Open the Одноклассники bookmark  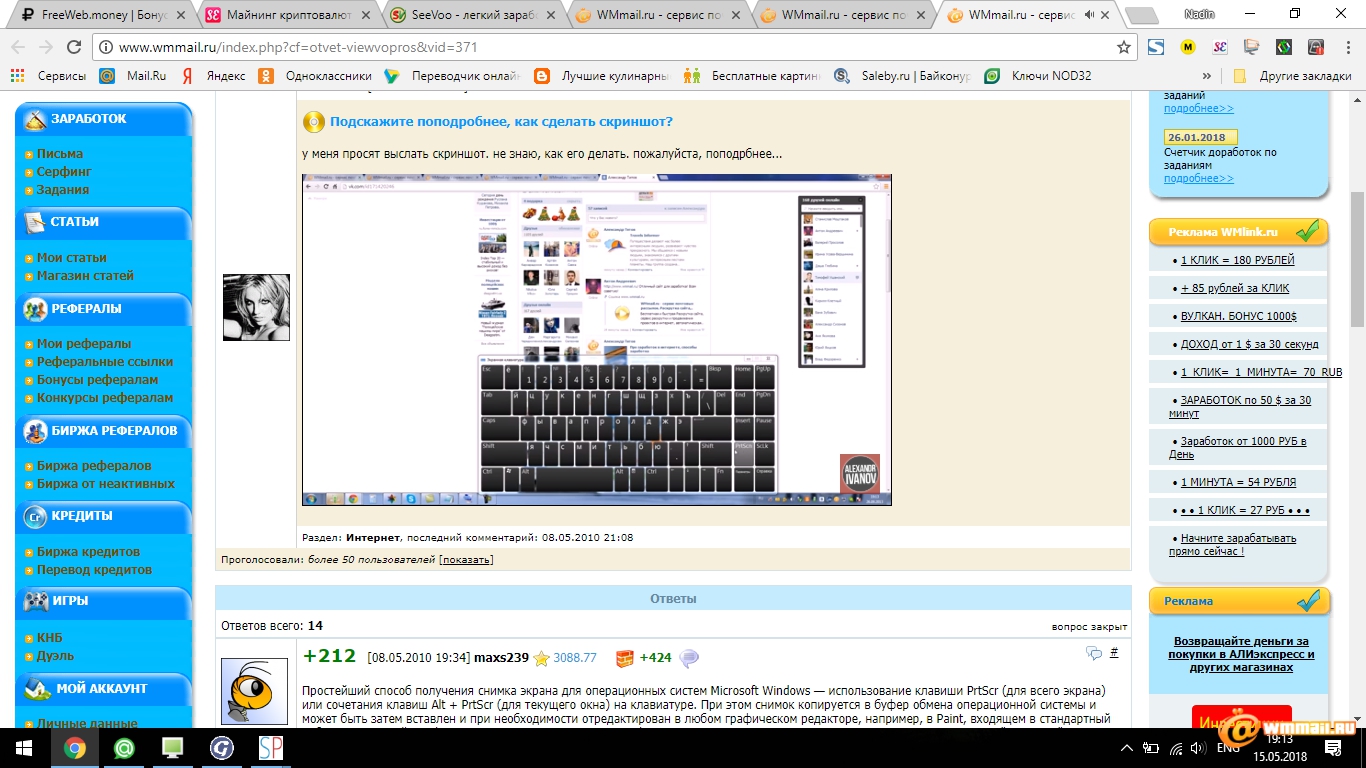click(x=315, y=76)
